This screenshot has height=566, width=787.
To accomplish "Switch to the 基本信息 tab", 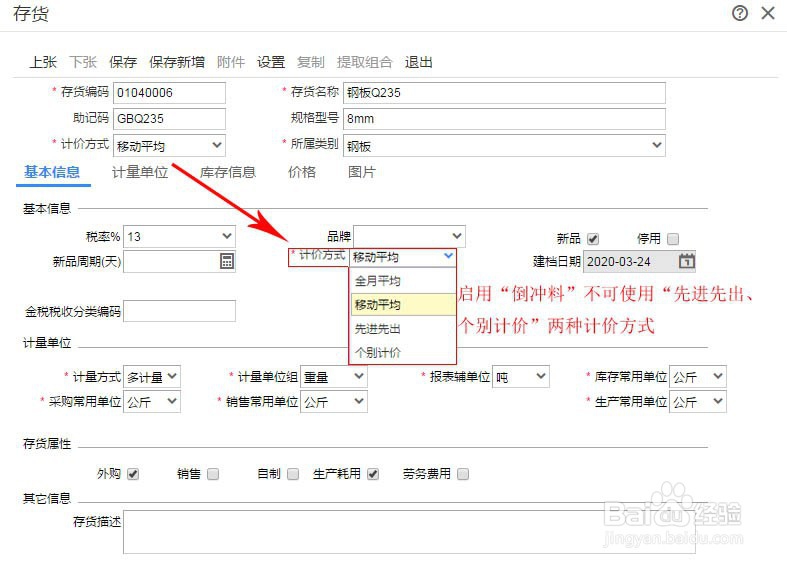I will click(52, 173).
